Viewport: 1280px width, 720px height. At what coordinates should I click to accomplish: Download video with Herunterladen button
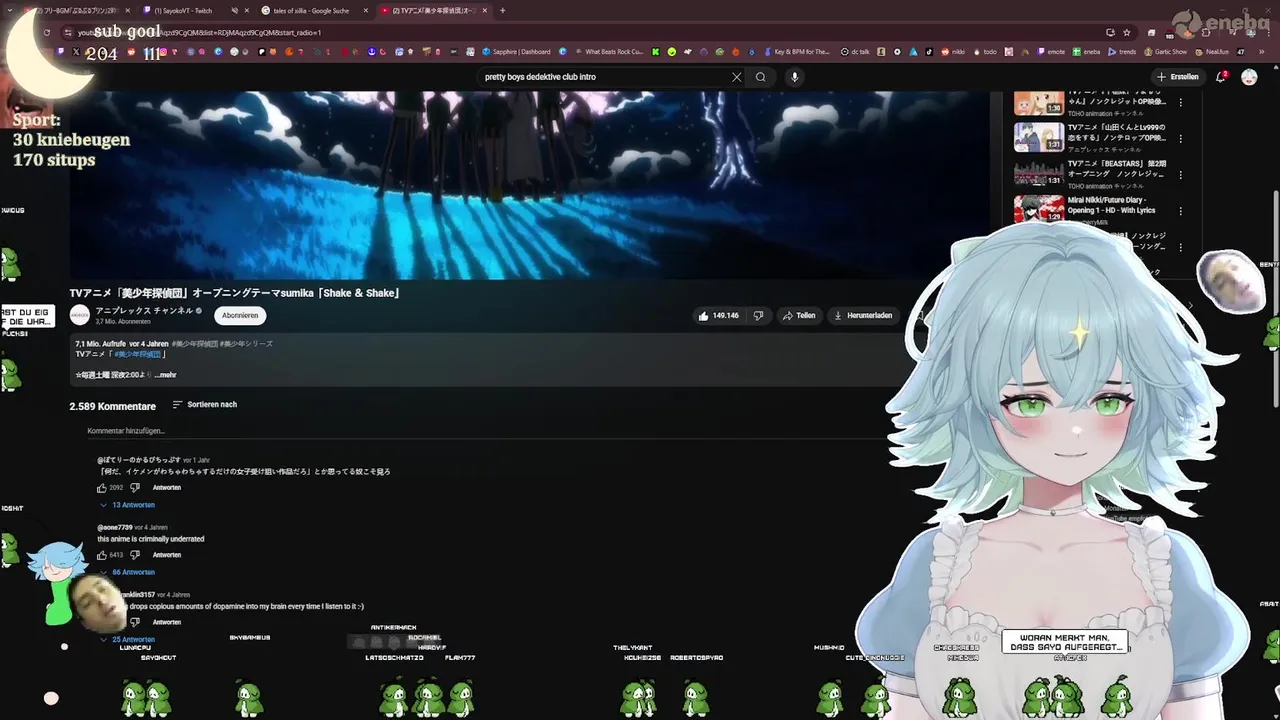pos(863,316)
